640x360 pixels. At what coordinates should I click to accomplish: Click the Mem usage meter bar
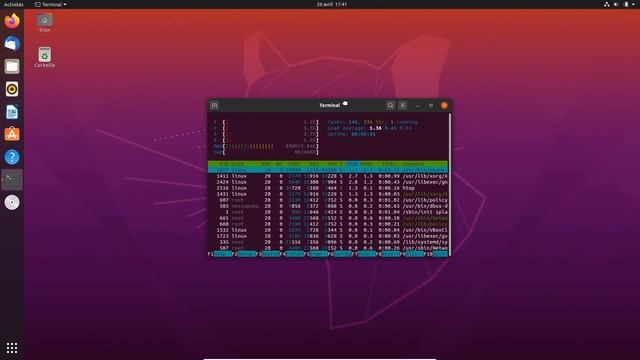click(266, 146)
